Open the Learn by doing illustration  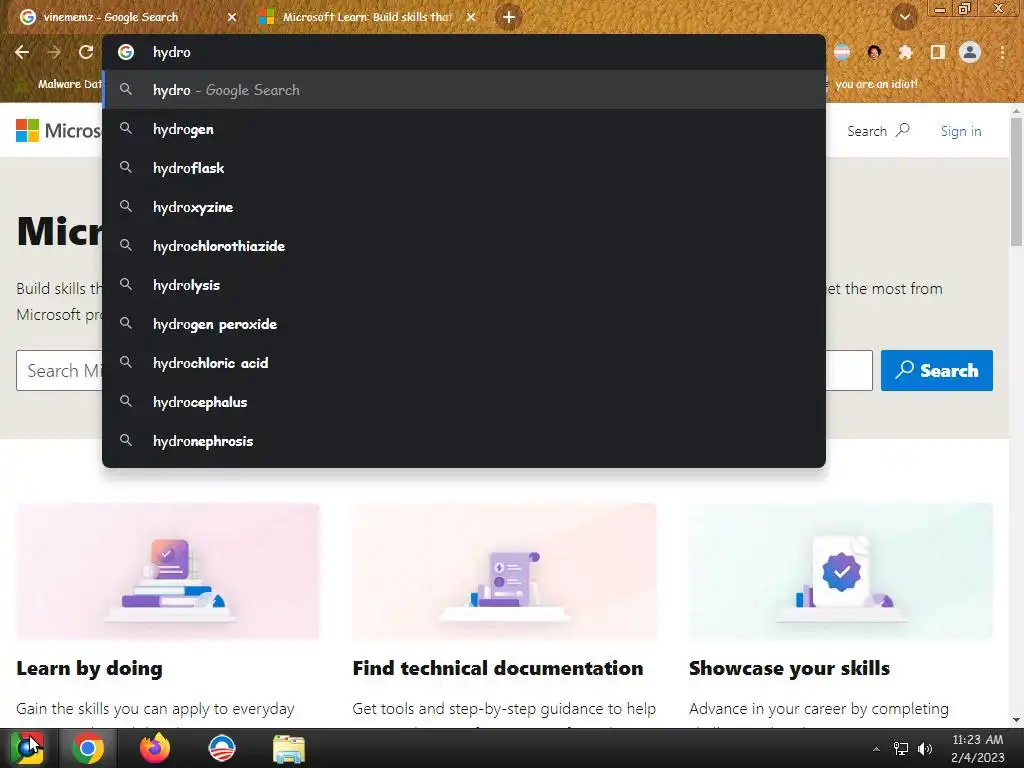[x=168, y=571]
